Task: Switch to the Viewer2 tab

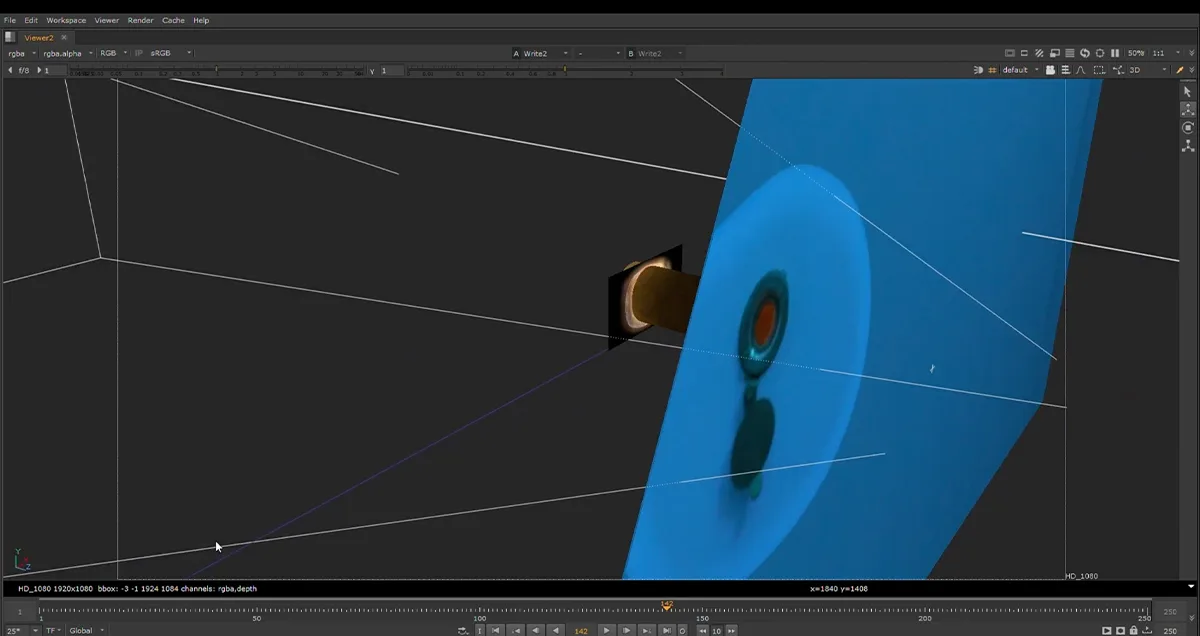Action: [x=39, y=37]
